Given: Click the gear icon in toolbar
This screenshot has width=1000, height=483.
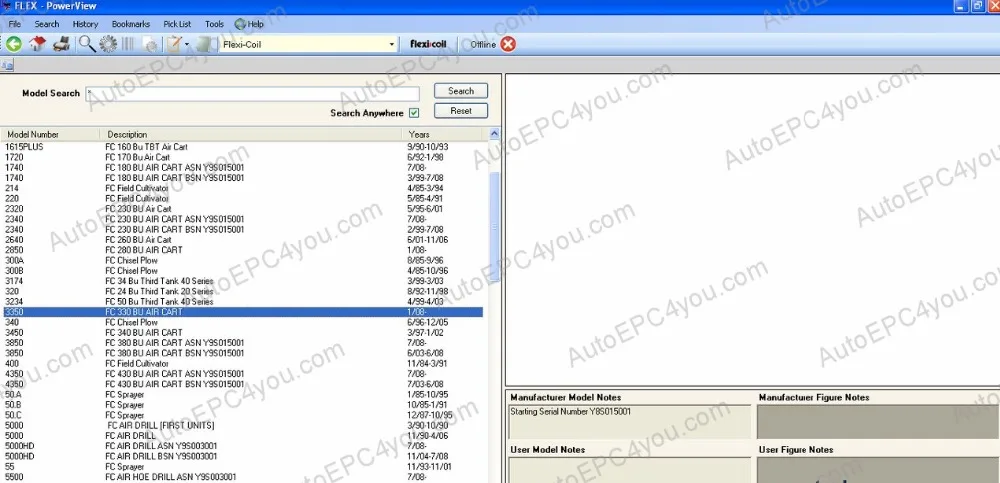Looking at the screenshot, I should click(x=108, y=44).
